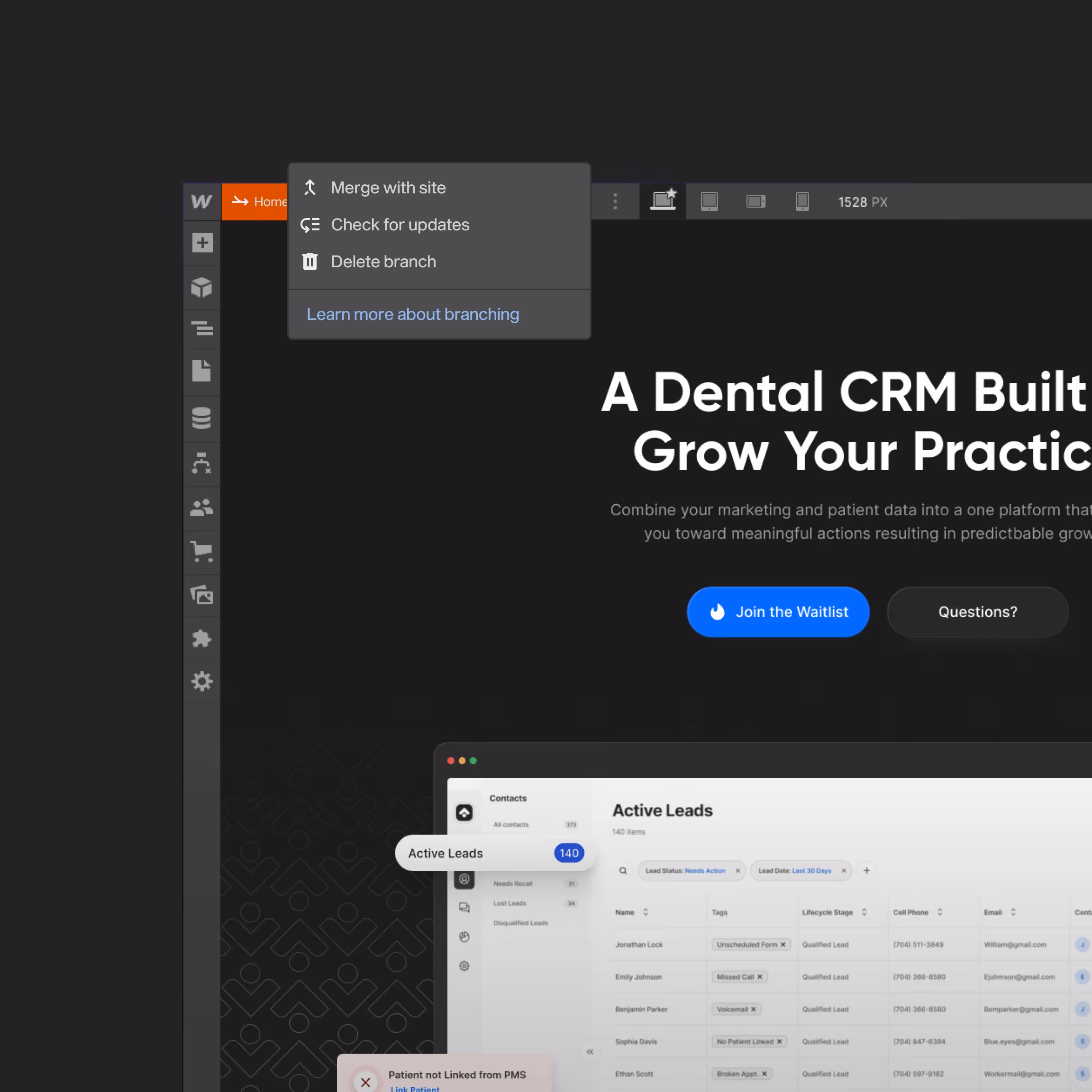Open the Apps puzzle piece panel

click(202, 639)
